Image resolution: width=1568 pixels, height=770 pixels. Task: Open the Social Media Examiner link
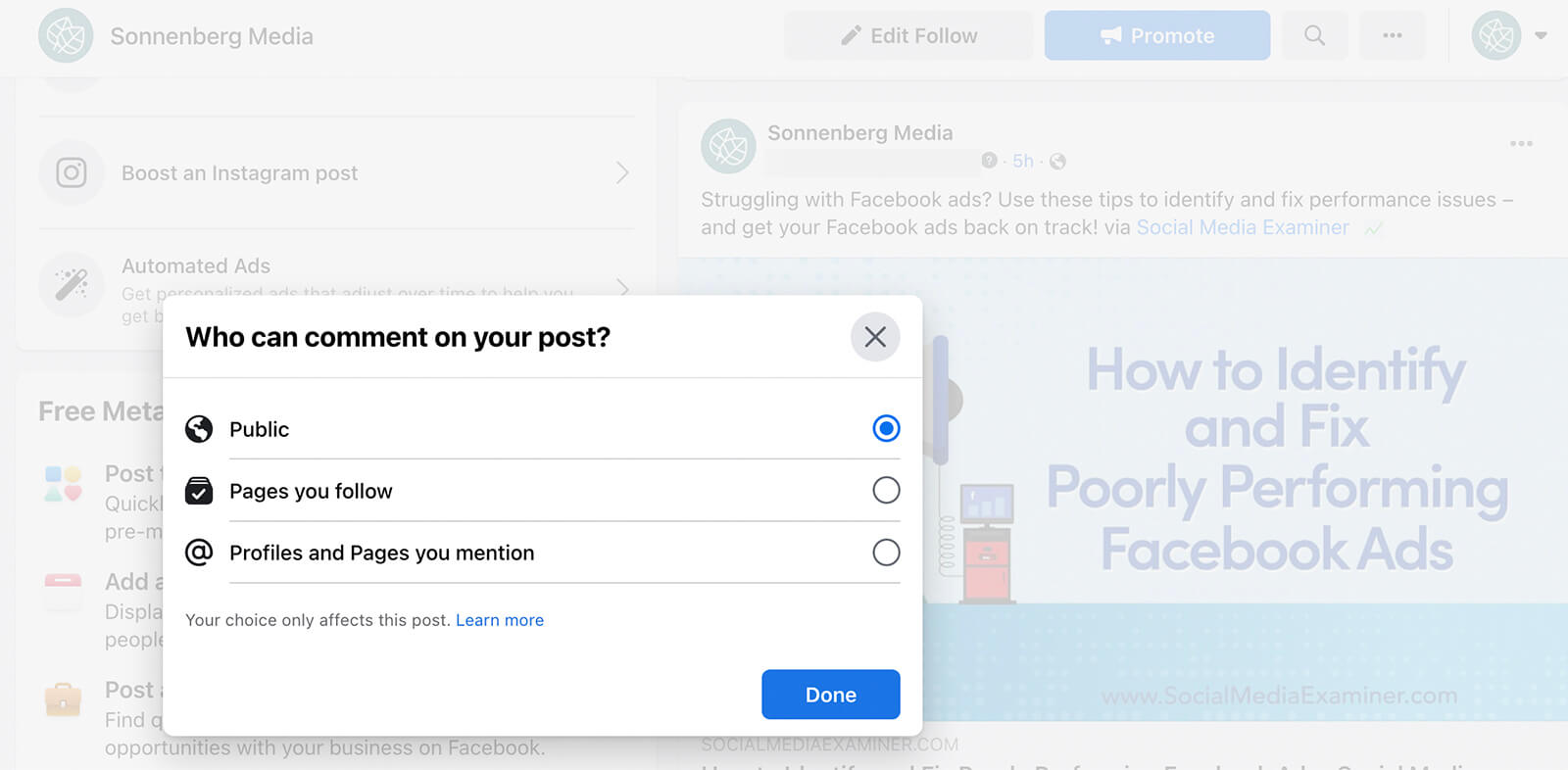point(1243,227)
